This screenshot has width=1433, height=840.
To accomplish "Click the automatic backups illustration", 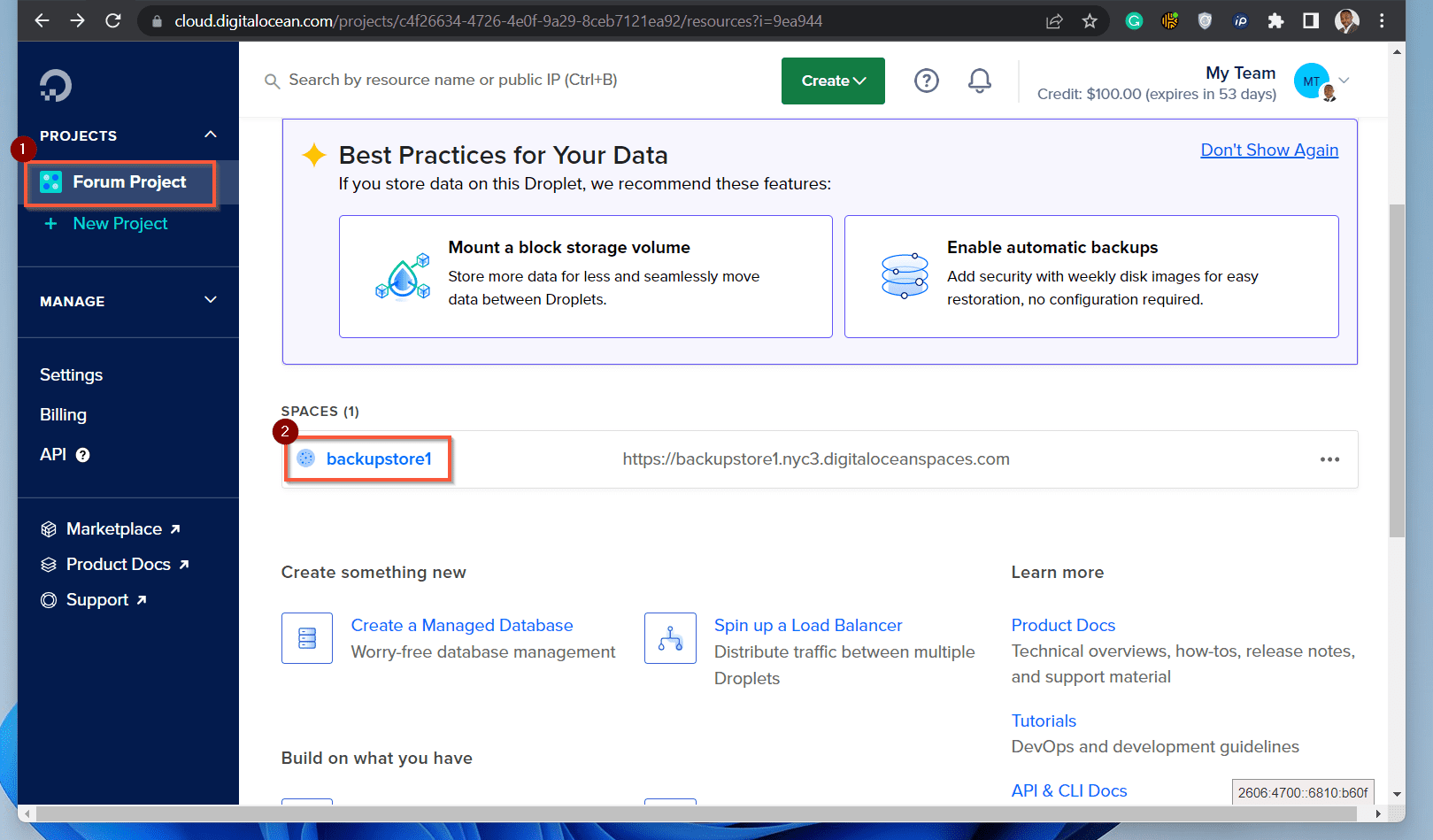I will (x=905, y=276).
